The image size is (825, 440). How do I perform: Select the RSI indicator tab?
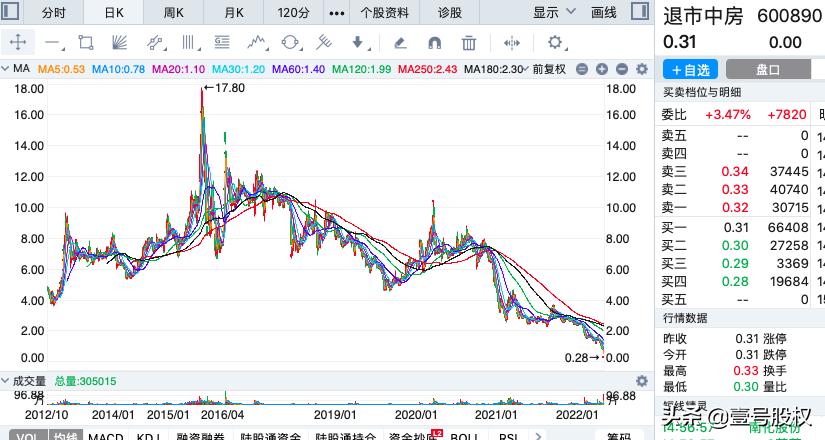pyautogui.click(x=509, y=436)
